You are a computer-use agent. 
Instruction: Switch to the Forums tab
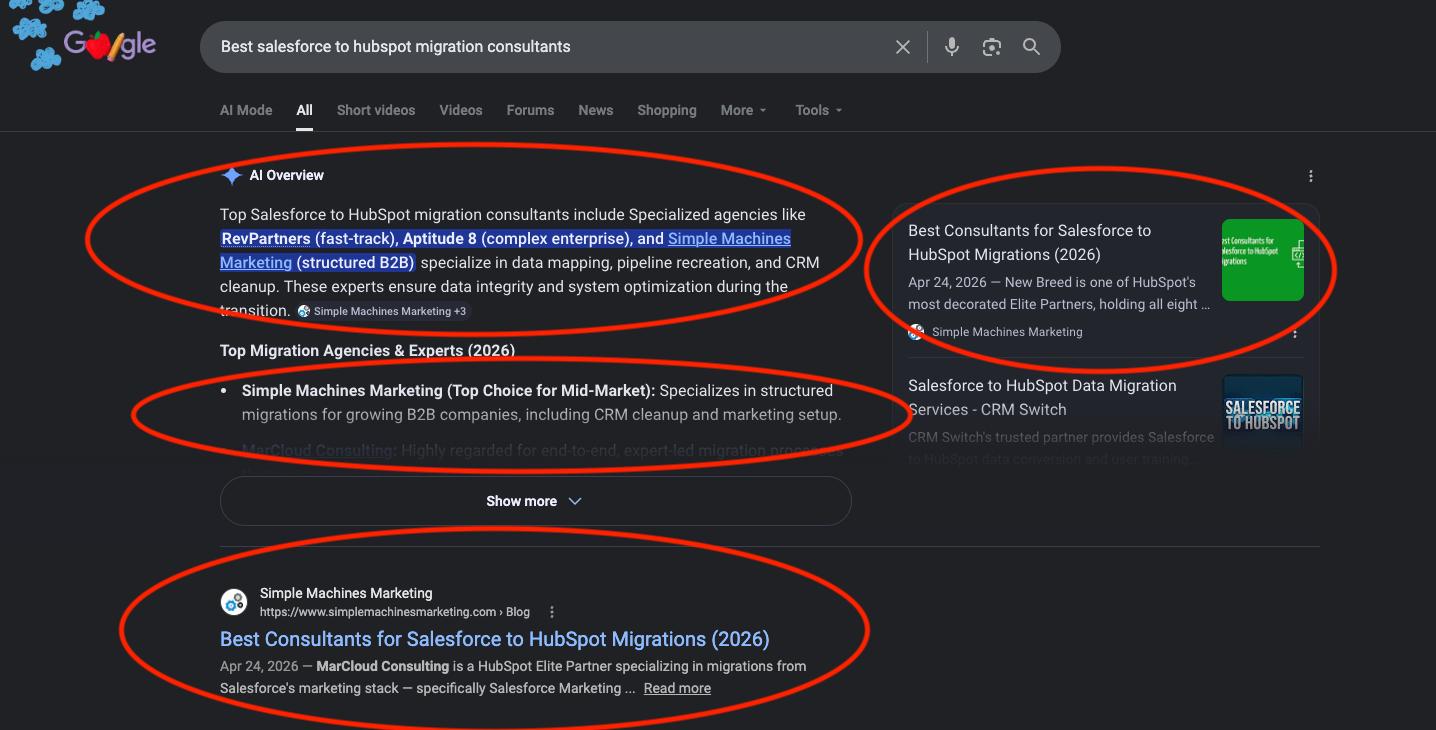530,110
